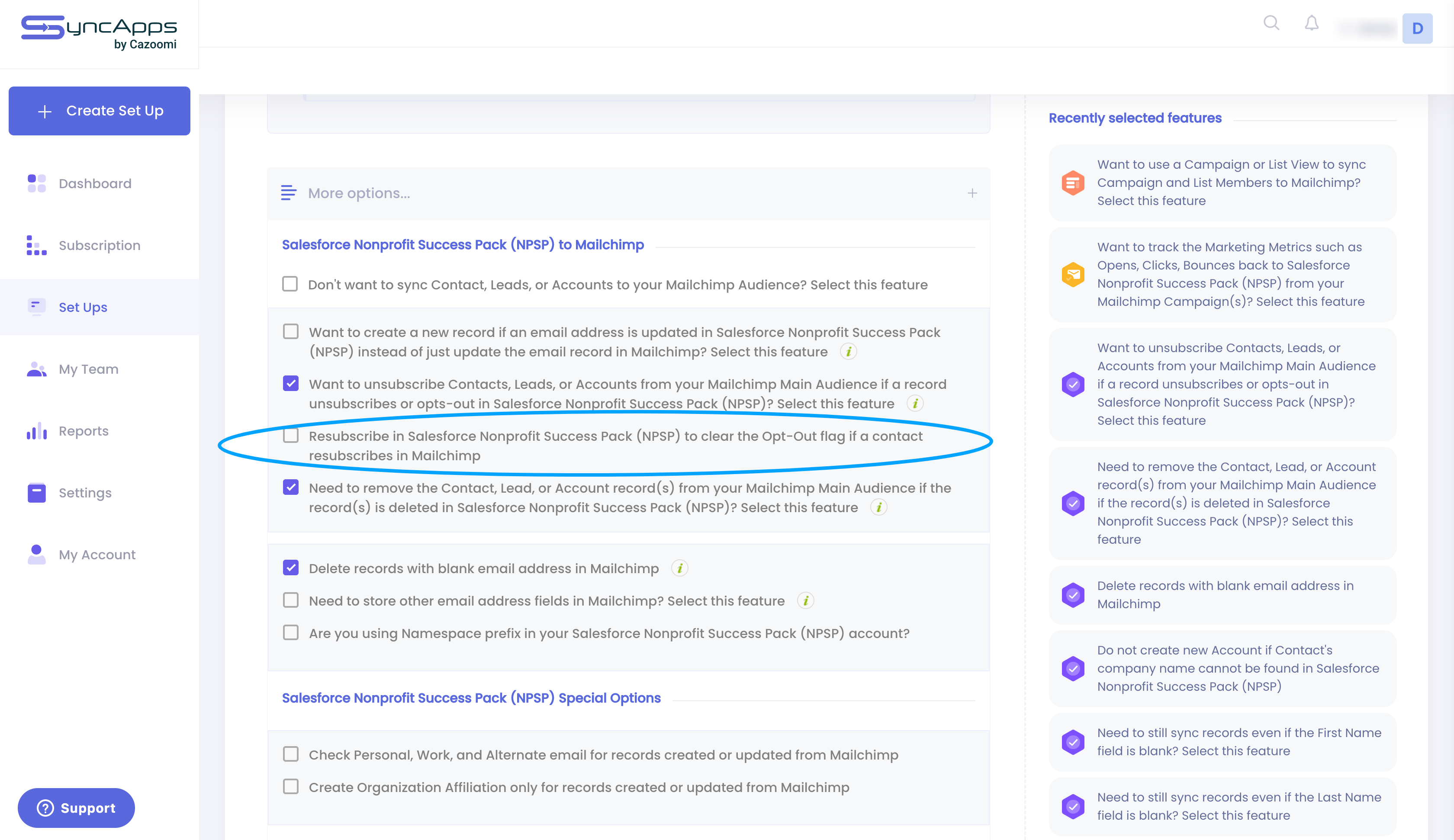Select the Do not create new Account card
The height and width of the screenshot is (840, 1454).
[x=1222, y=668]
